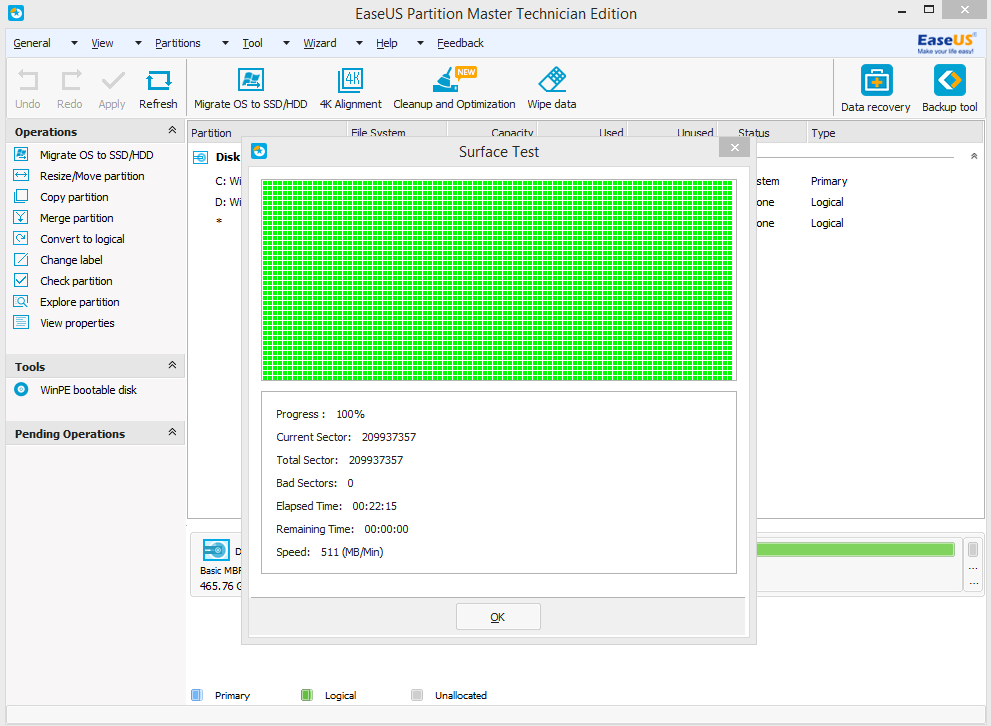
Task: Open the Partitions menu
Action: (x=178, y=43)
